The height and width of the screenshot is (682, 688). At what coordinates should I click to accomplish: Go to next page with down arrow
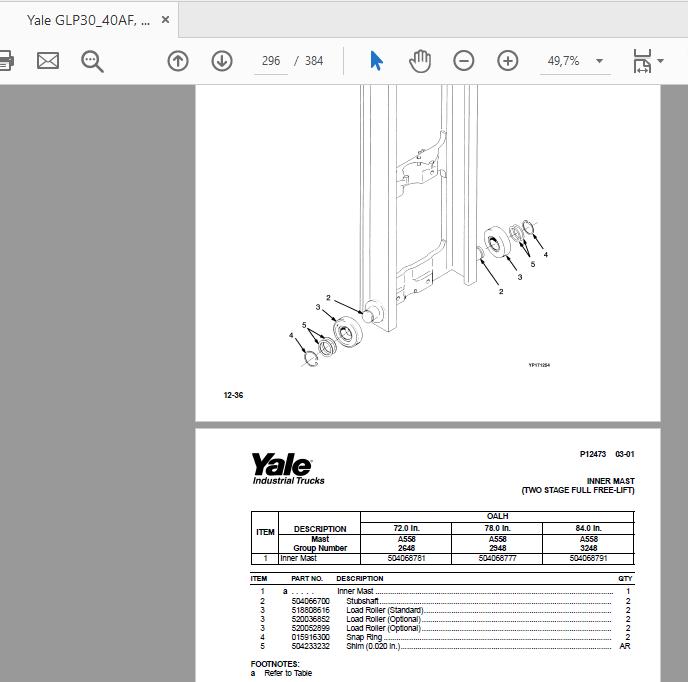click(x=222, y=61)
